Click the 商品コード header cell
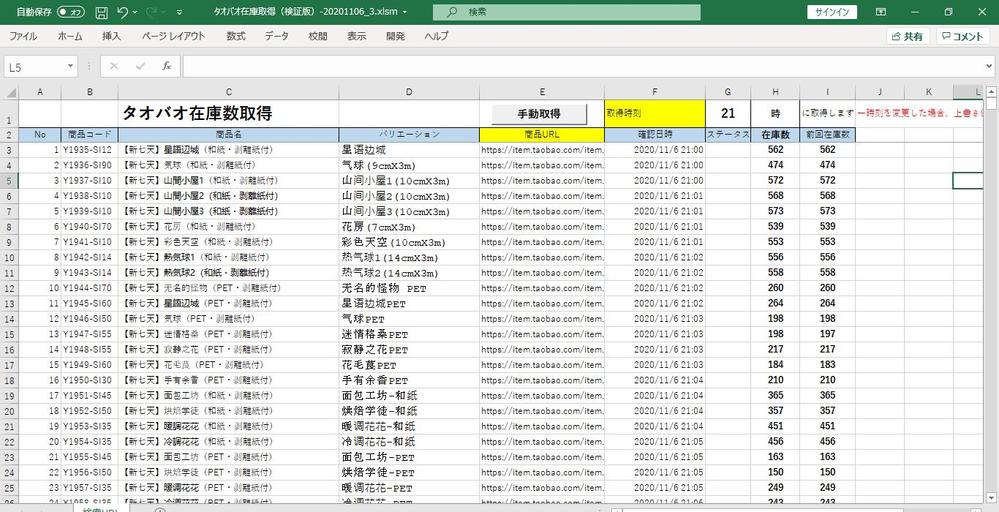The width and height of the screenshot is (999, 512). [90, 134]
